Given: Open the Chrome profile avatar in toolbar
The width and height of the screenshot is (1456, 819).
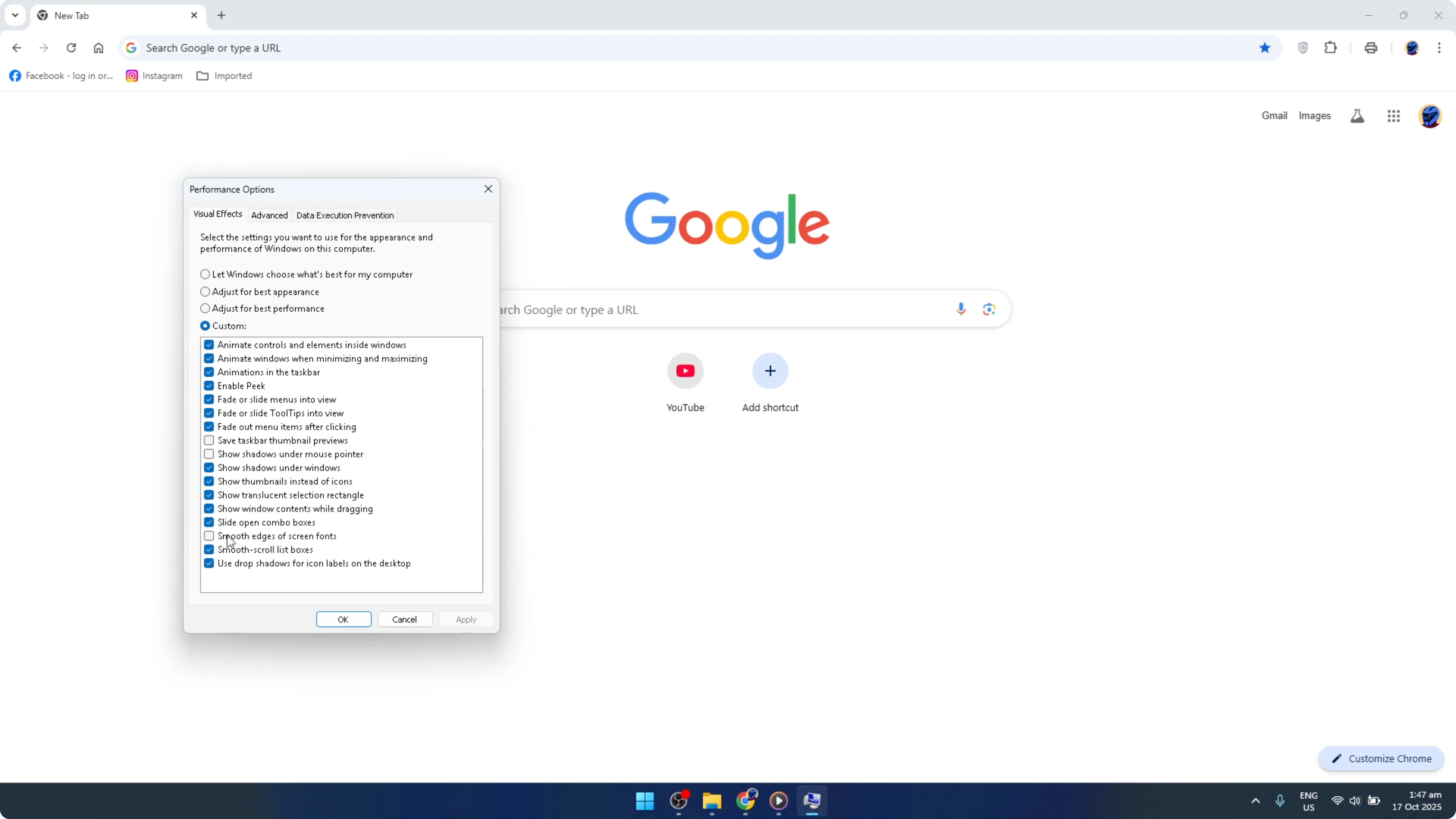Looking at the screenshot, I should click(x=1412, y=48).
